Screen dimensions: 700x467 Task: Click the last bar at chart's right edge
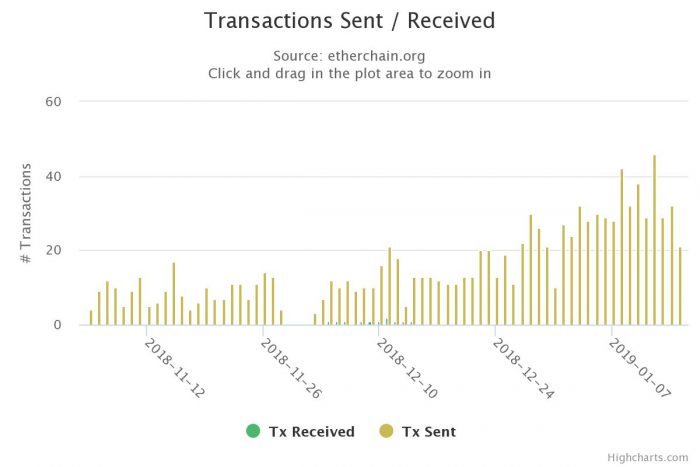coord(680,286)
